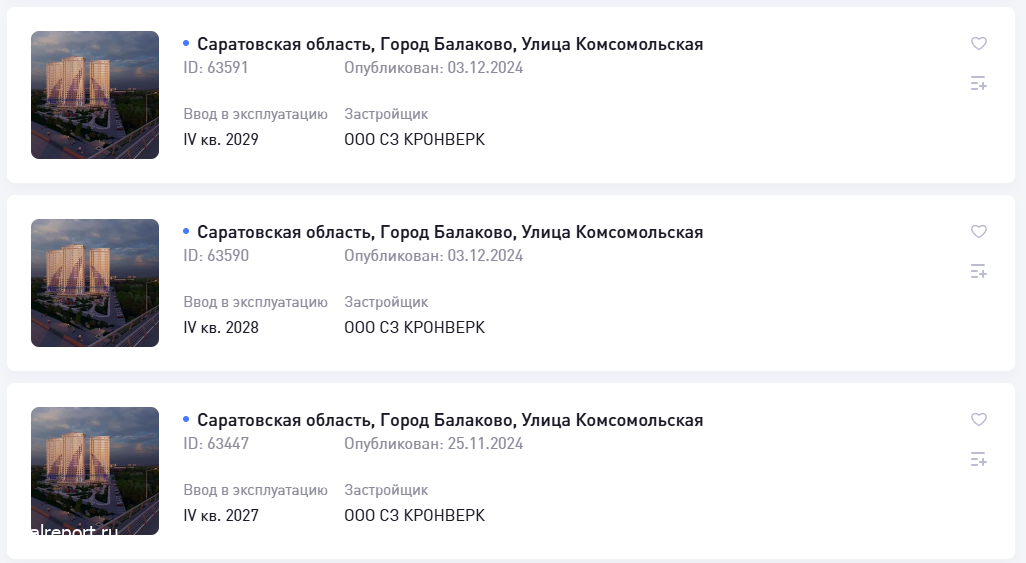Click the publication date 25.11.2024
This screenshot has height=563, width=1026.
485,444
